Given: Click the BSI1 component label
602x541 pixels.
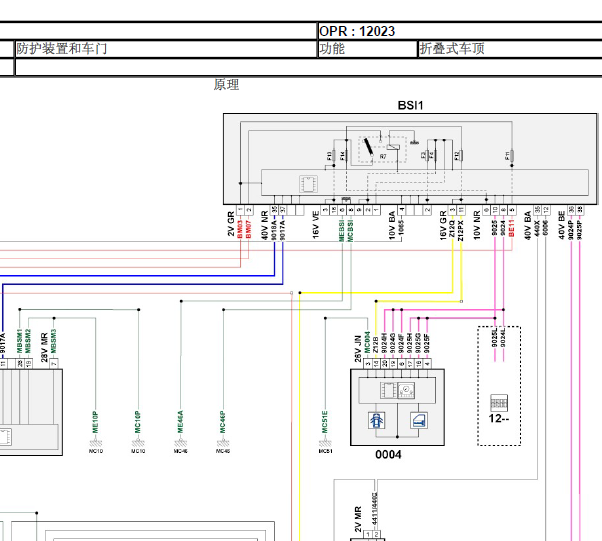Looking at the screenshot, I should click(410, 106).
